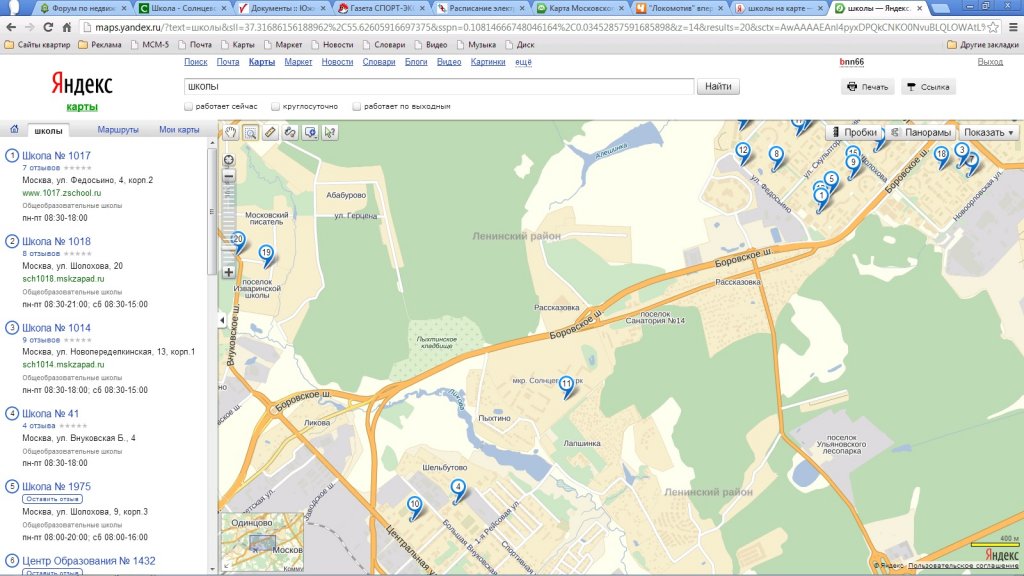Select the question-cursor 'what is here' tool

pos(330,133)
